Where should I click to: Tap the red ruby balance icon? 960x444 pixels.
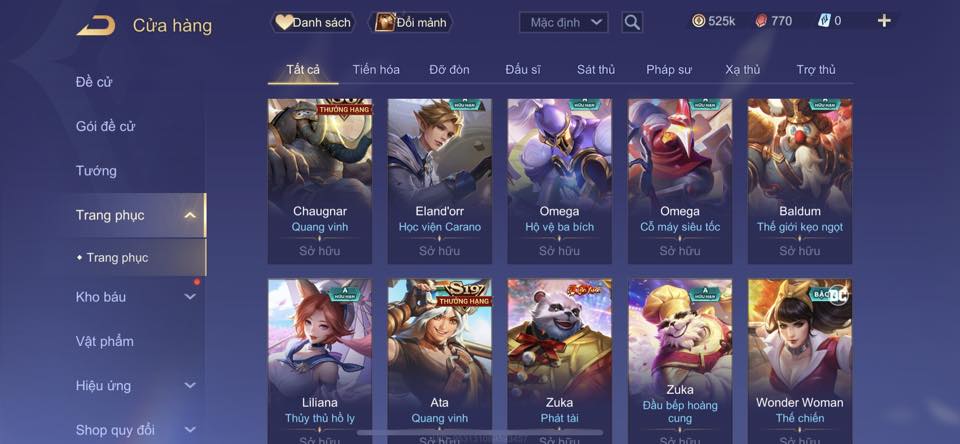(x=761, y=21)
